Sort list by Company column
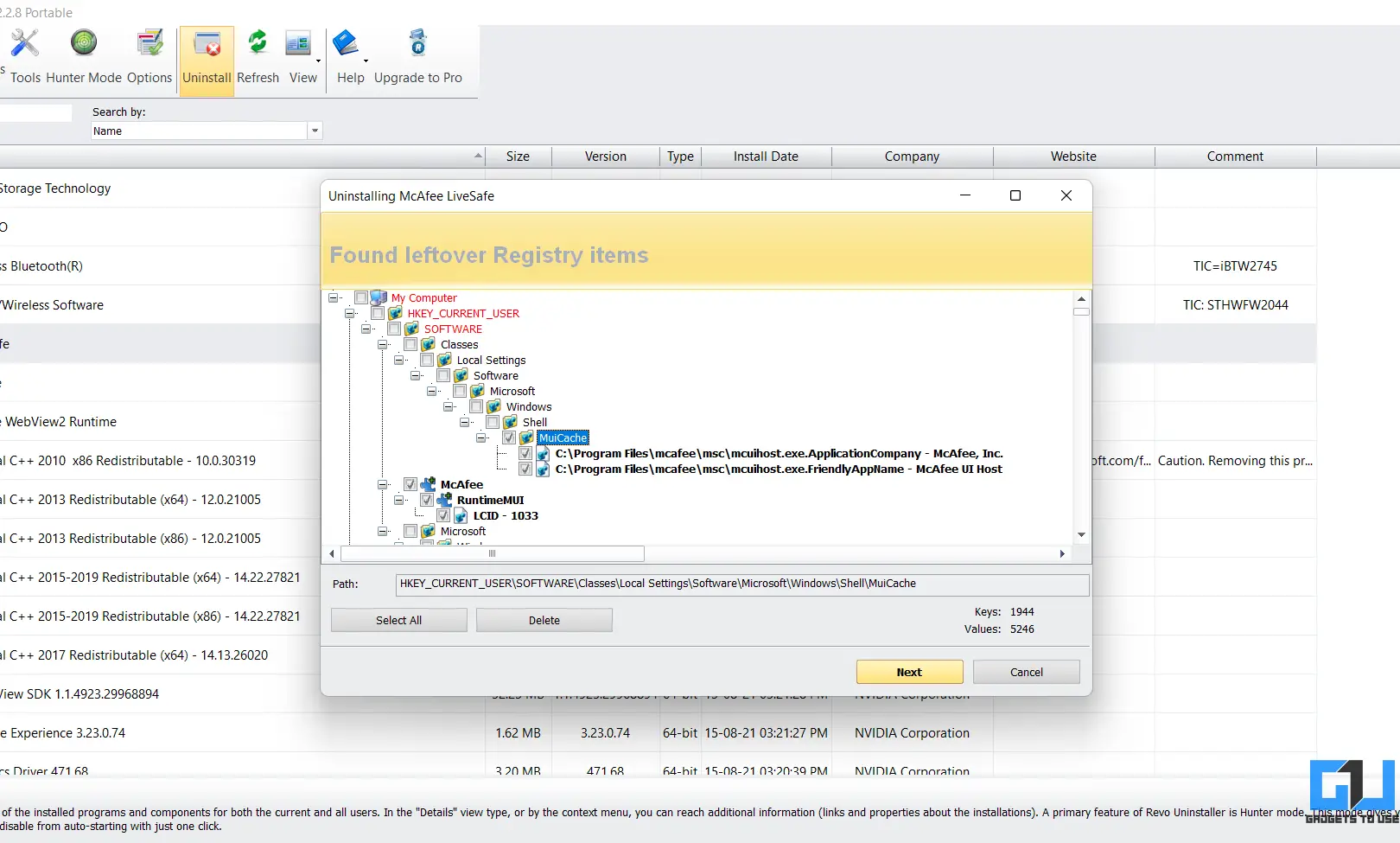1400x843 pixels. [x=912, y=156]
